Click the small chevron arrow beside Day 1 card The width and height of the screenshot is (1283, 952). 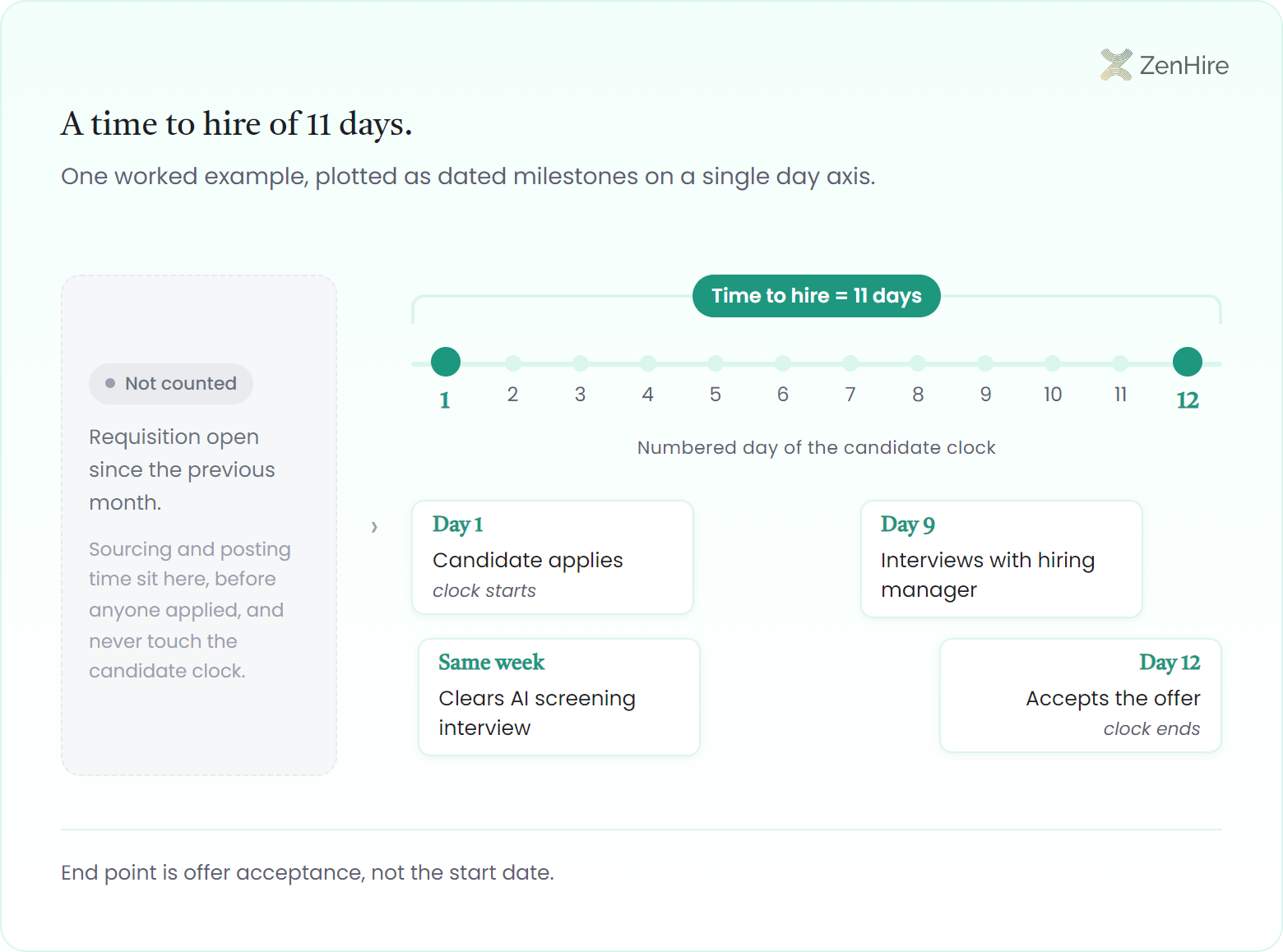pos(374,527)
